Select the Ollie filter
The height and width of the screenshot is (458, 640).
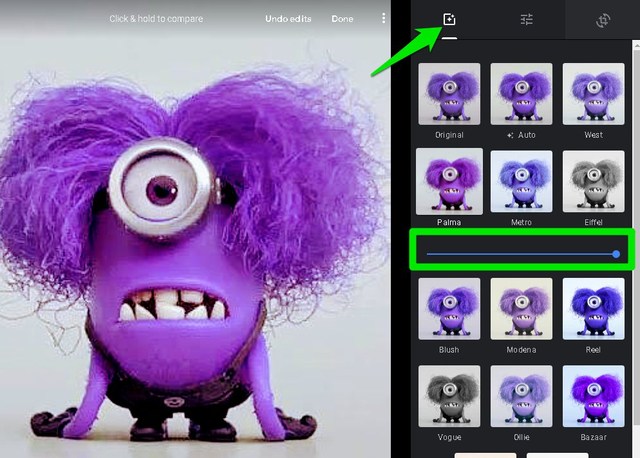coord(521,396)
